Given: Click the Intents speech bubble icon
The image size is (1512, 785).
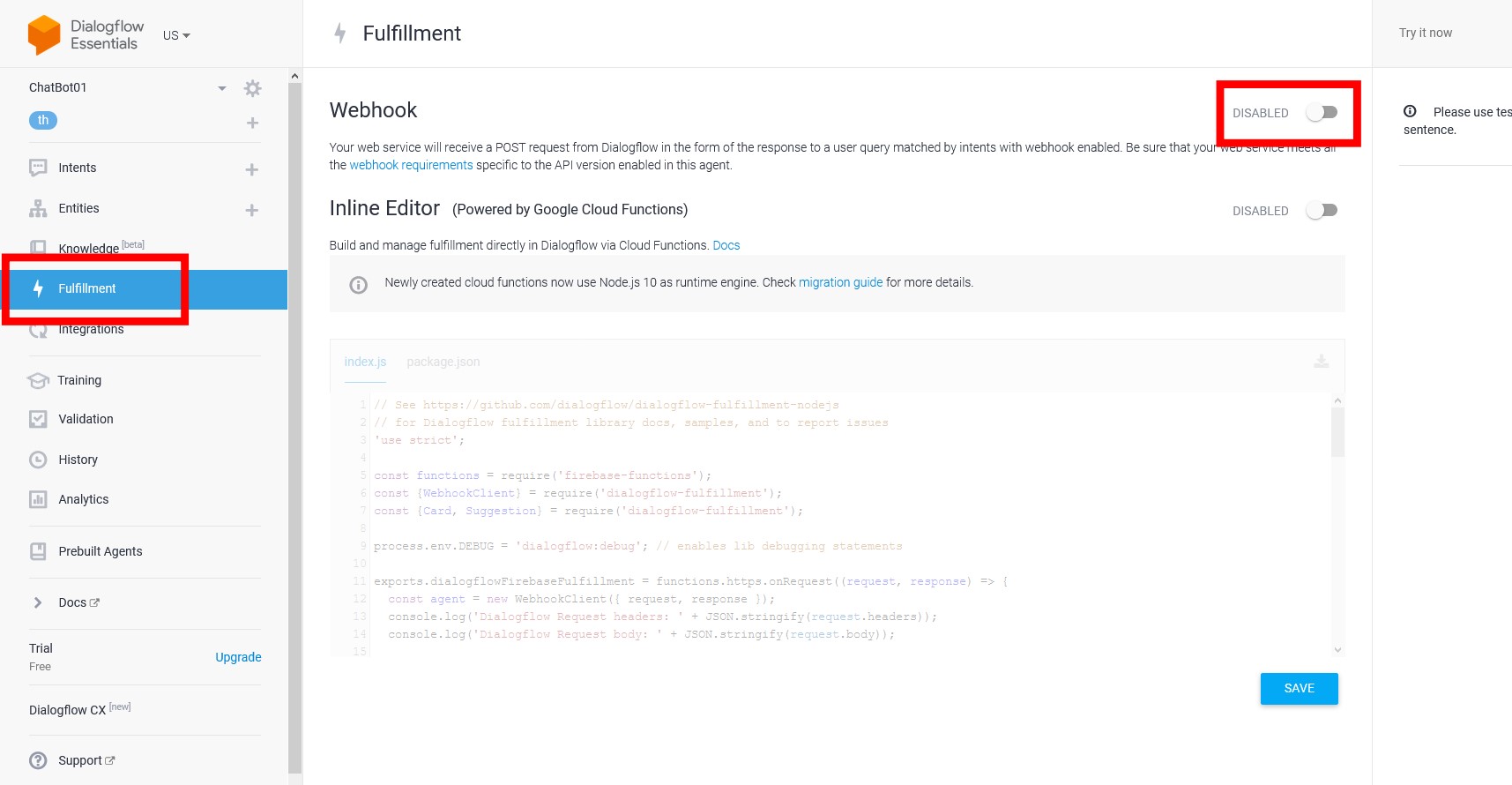Looking at the screenshot, I should [38, 168].
